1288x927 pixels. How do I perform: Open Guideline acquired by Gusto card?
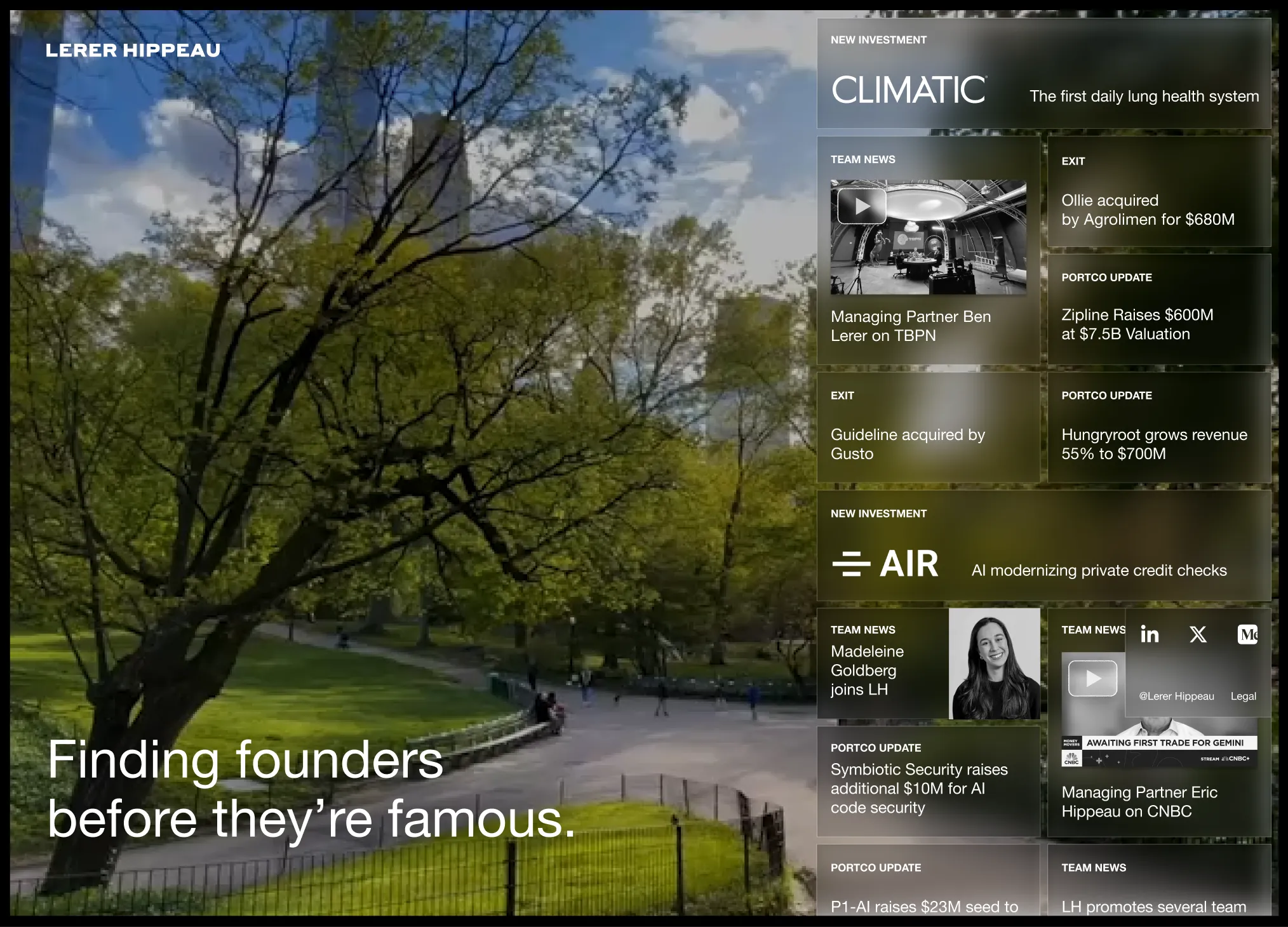tap(929, 427)
